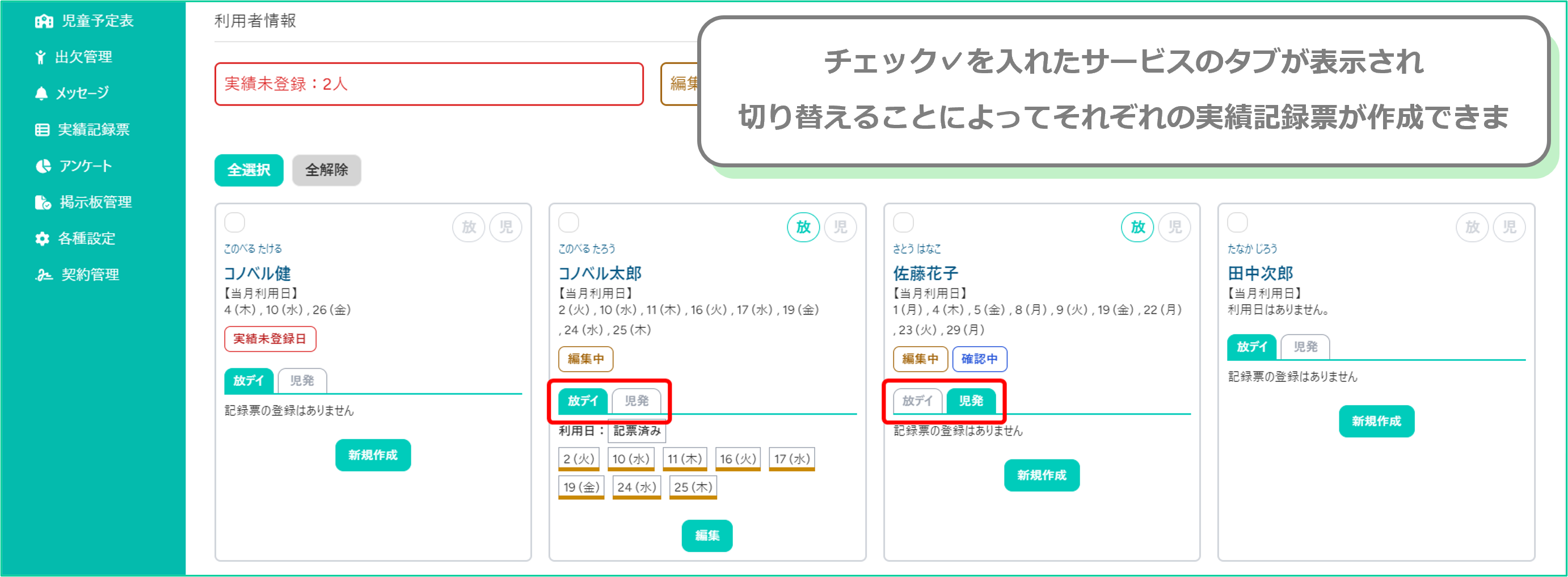This screenshot has width=1568, height=577.
Task: Open user name 佐藤花子
Action: [x=925, y=273]
